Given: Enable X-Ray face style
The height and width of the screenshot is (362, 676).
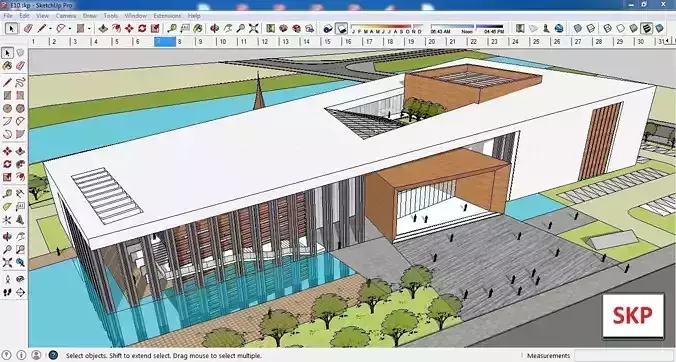Looking at the screenshot, I should 578,28.
